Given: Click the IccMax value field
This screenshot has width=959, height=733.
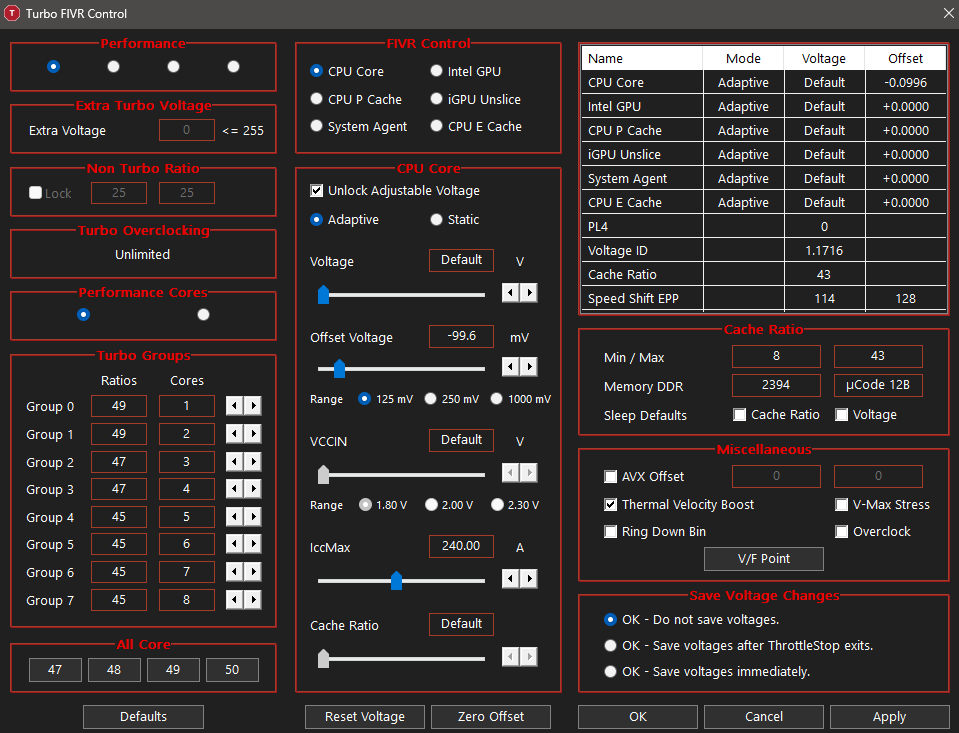Looking at the screenshot, I should (461, 546).
